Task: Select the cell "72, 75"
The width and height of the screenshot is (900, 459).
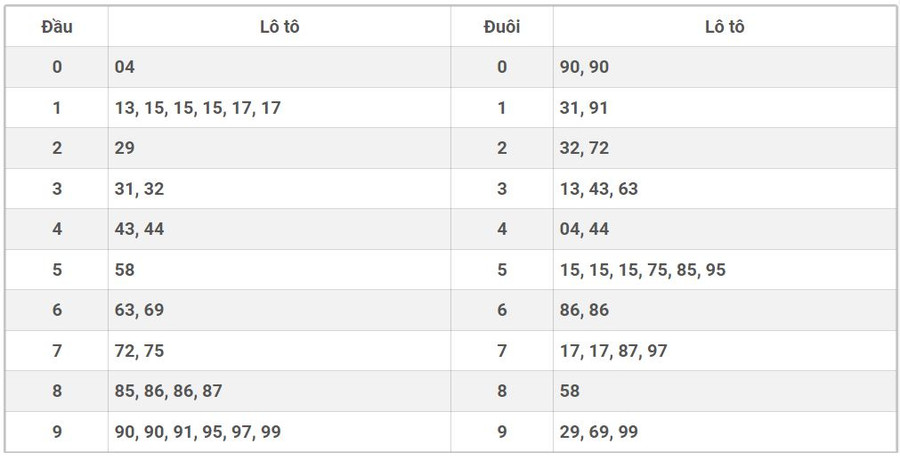Action: [139, 351]
